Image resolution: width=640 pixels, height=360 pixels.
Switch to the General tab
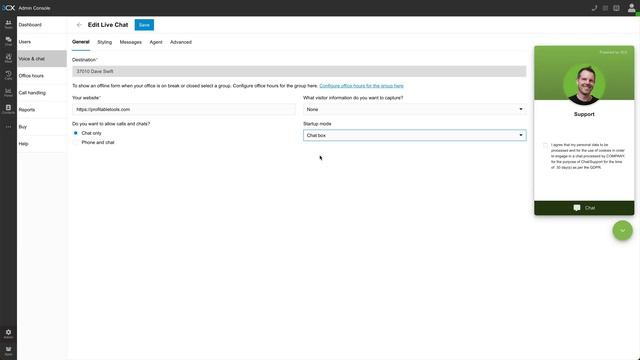81,42
